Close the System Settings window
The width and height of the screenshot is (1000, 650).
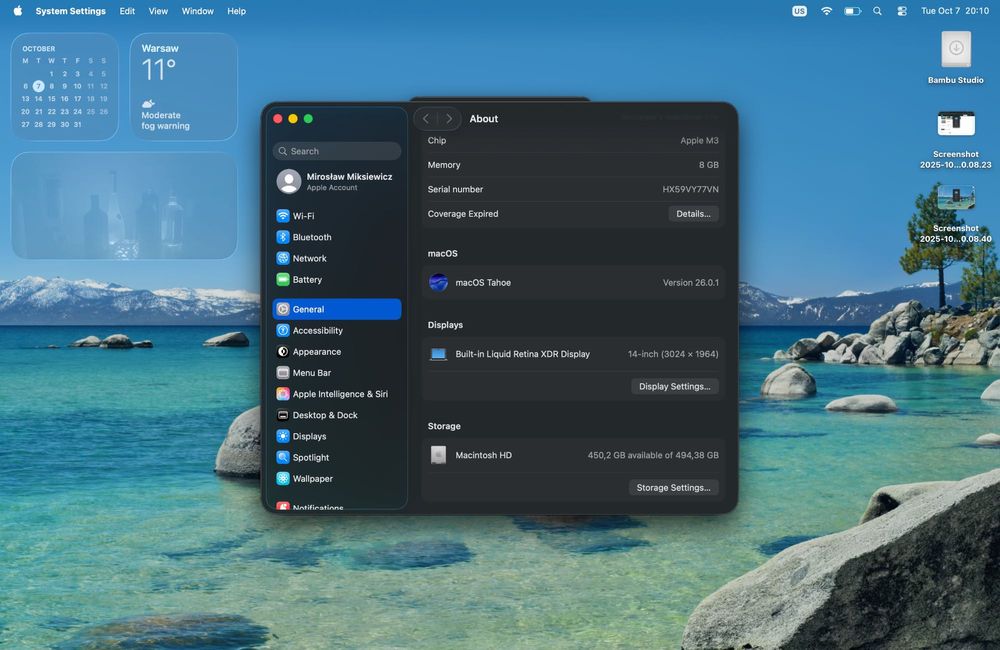pos(278,119)
